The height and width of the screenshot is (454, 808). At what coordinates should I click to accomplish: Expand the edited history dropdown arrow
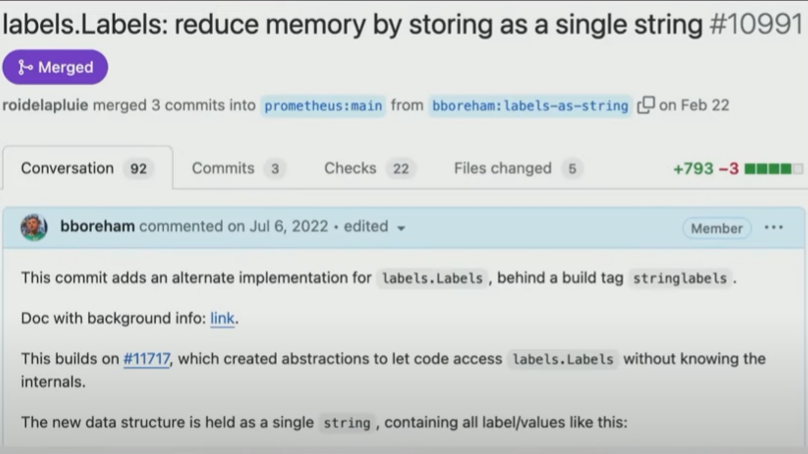(401, 228)
